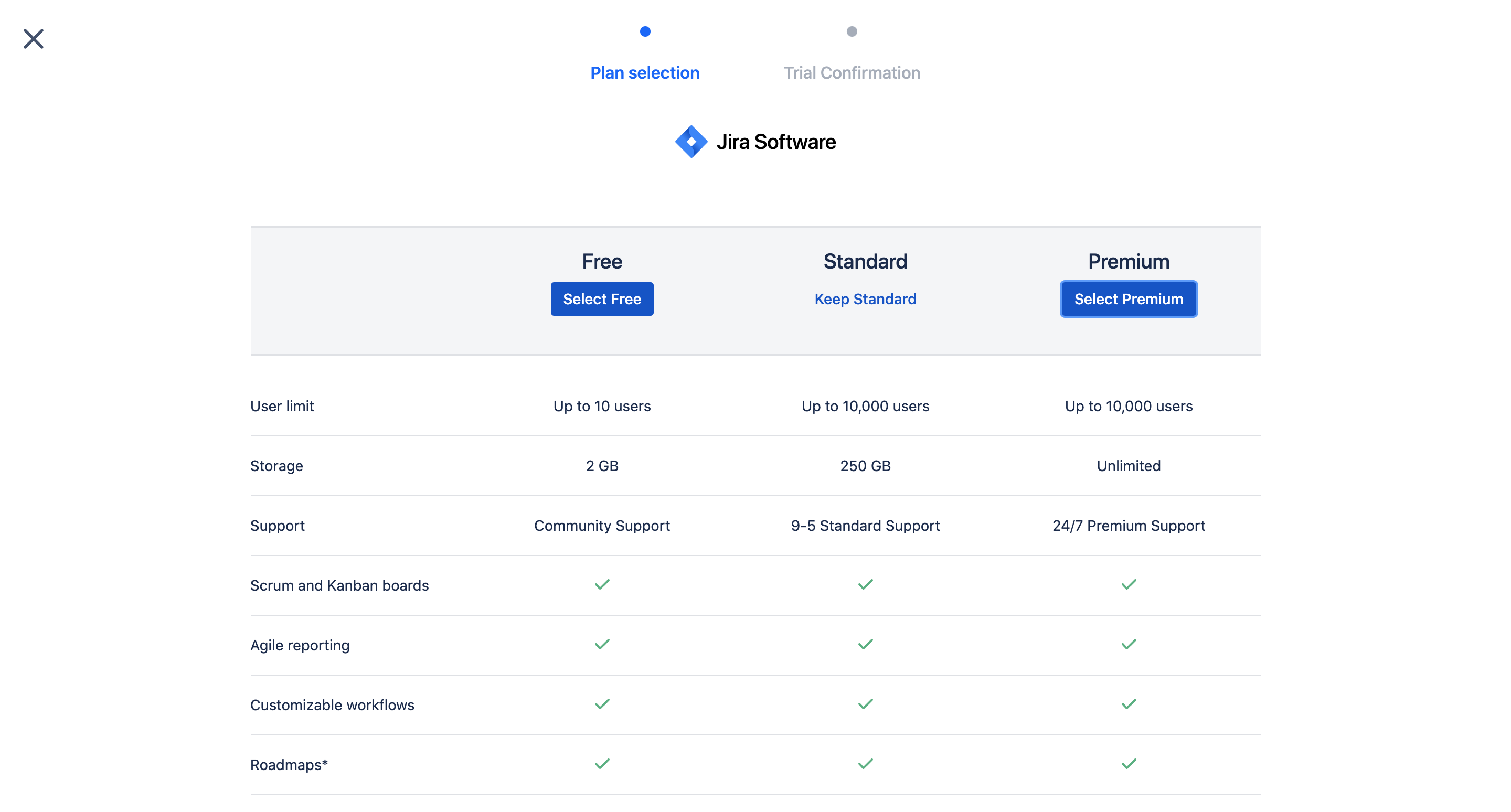Go to the Plan selection step label
Image resolution: width=1511 pixels, height=812 pixels.
645,73
